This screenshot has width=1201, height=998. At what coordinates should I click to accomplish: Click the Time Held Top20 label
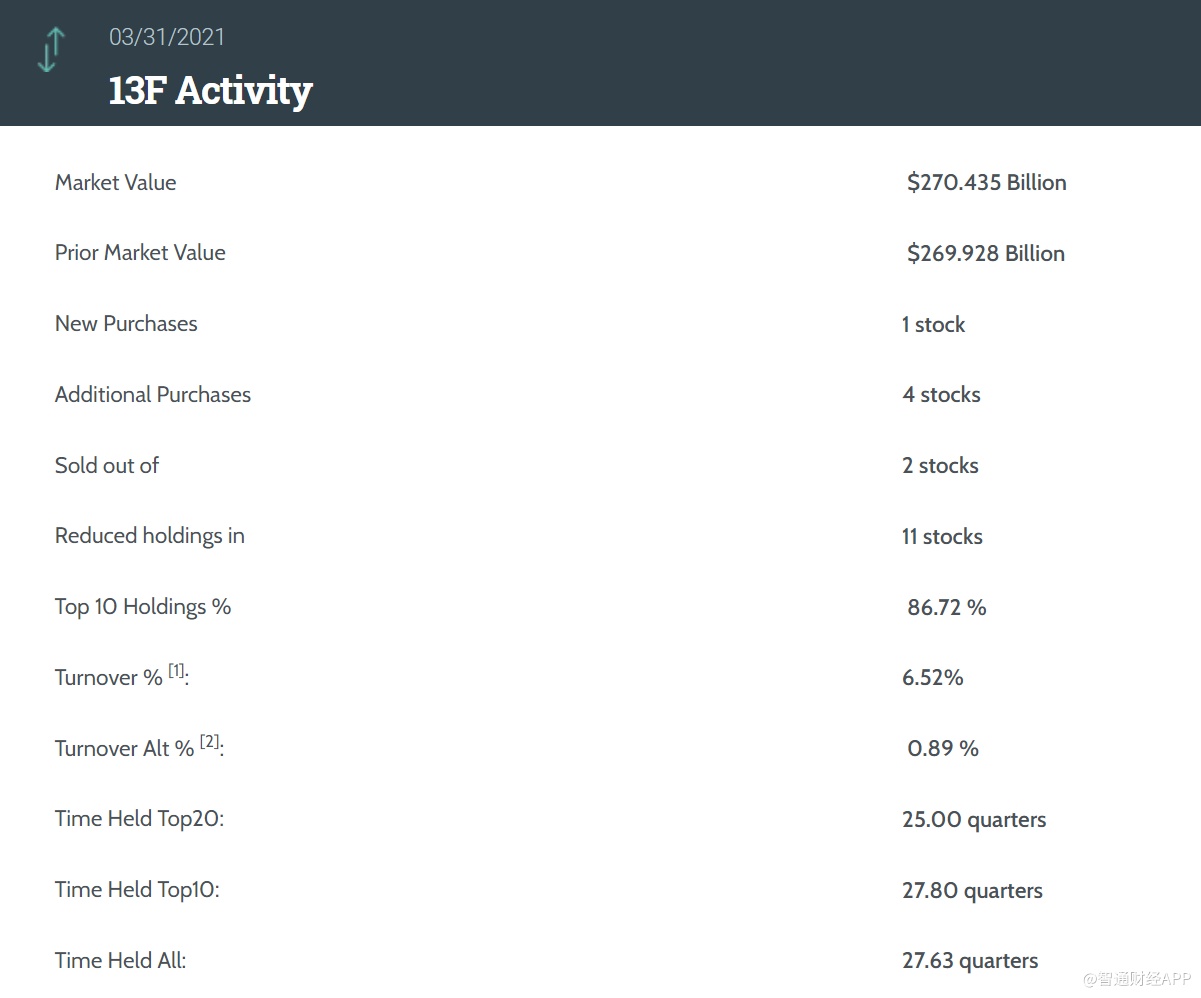[x=139, y=819]
